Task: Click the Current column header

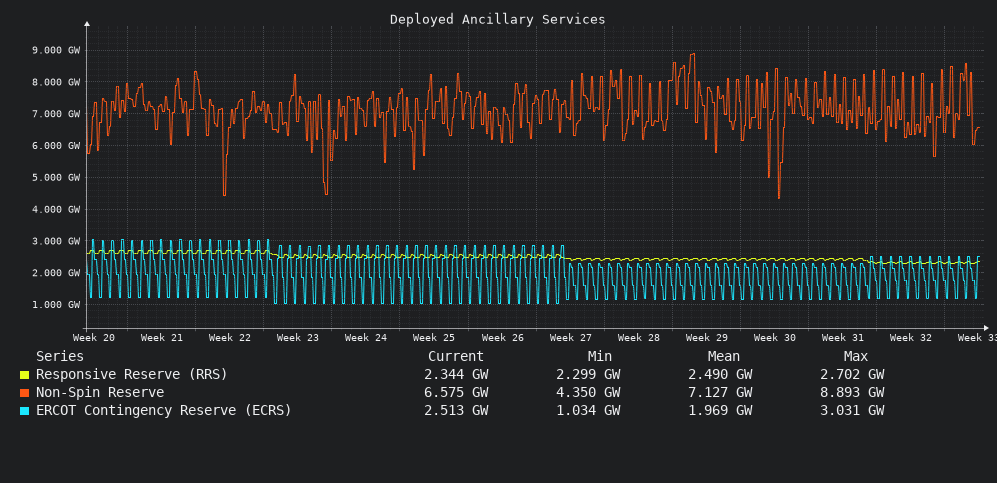Action: coord(456,357)
